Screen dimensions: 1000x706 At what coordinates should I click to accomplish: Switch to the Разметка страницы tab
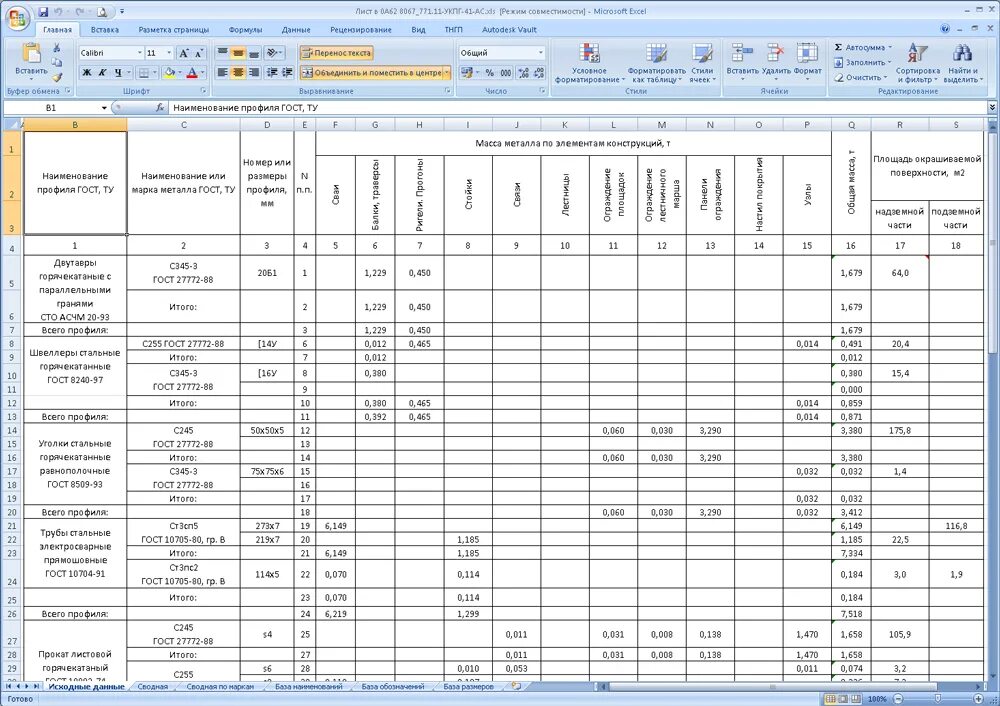[x=173, y=29]
